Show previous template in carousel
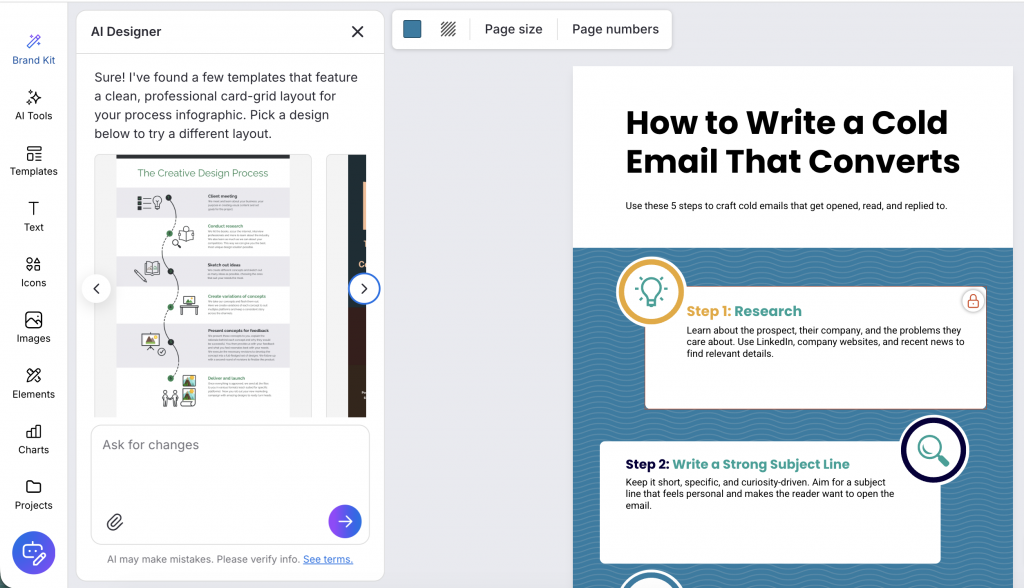The height and width of the screenshot is (588, 1024). (97, 289)
